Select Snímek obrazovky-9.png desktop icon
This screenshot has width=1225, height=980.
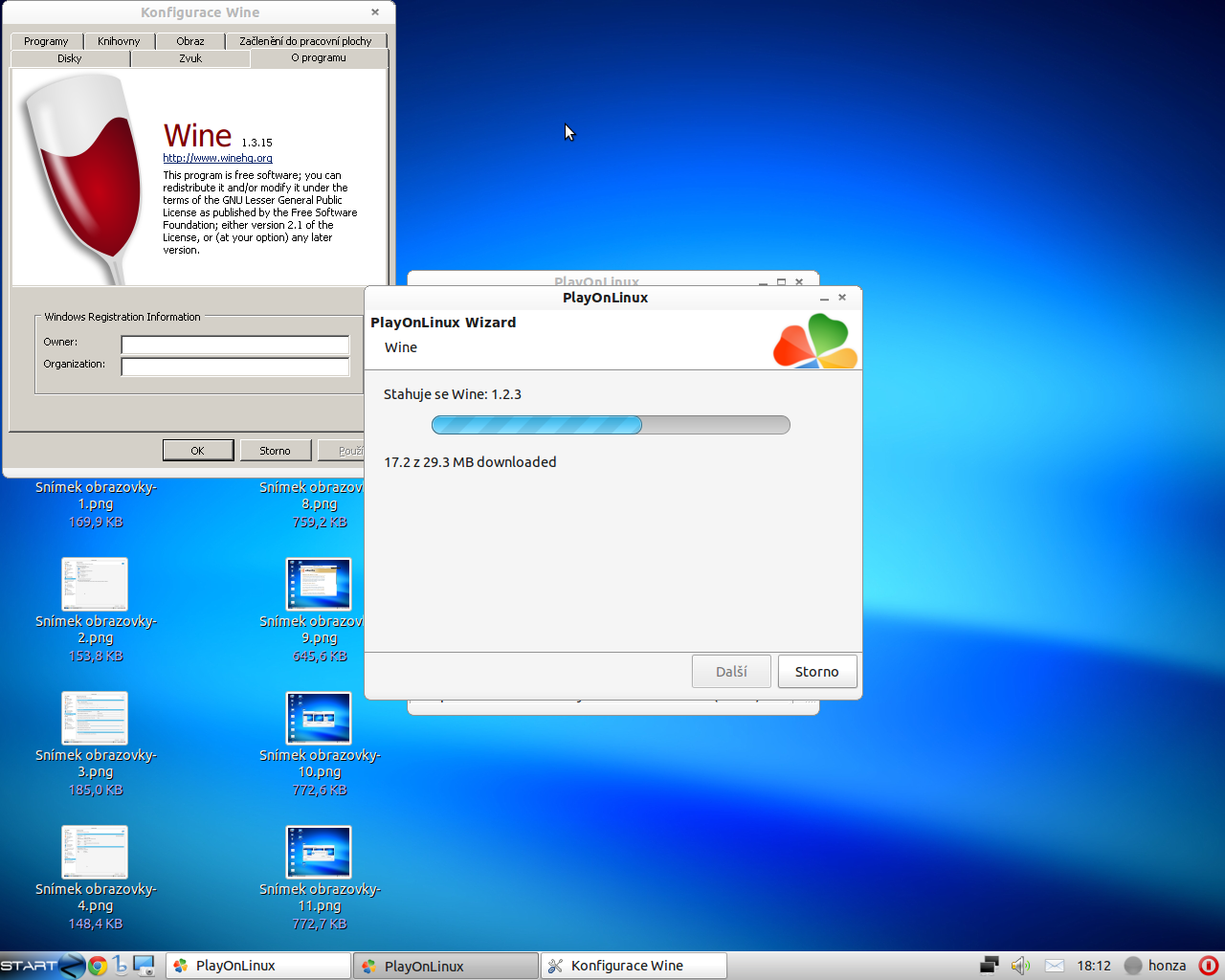319,584
